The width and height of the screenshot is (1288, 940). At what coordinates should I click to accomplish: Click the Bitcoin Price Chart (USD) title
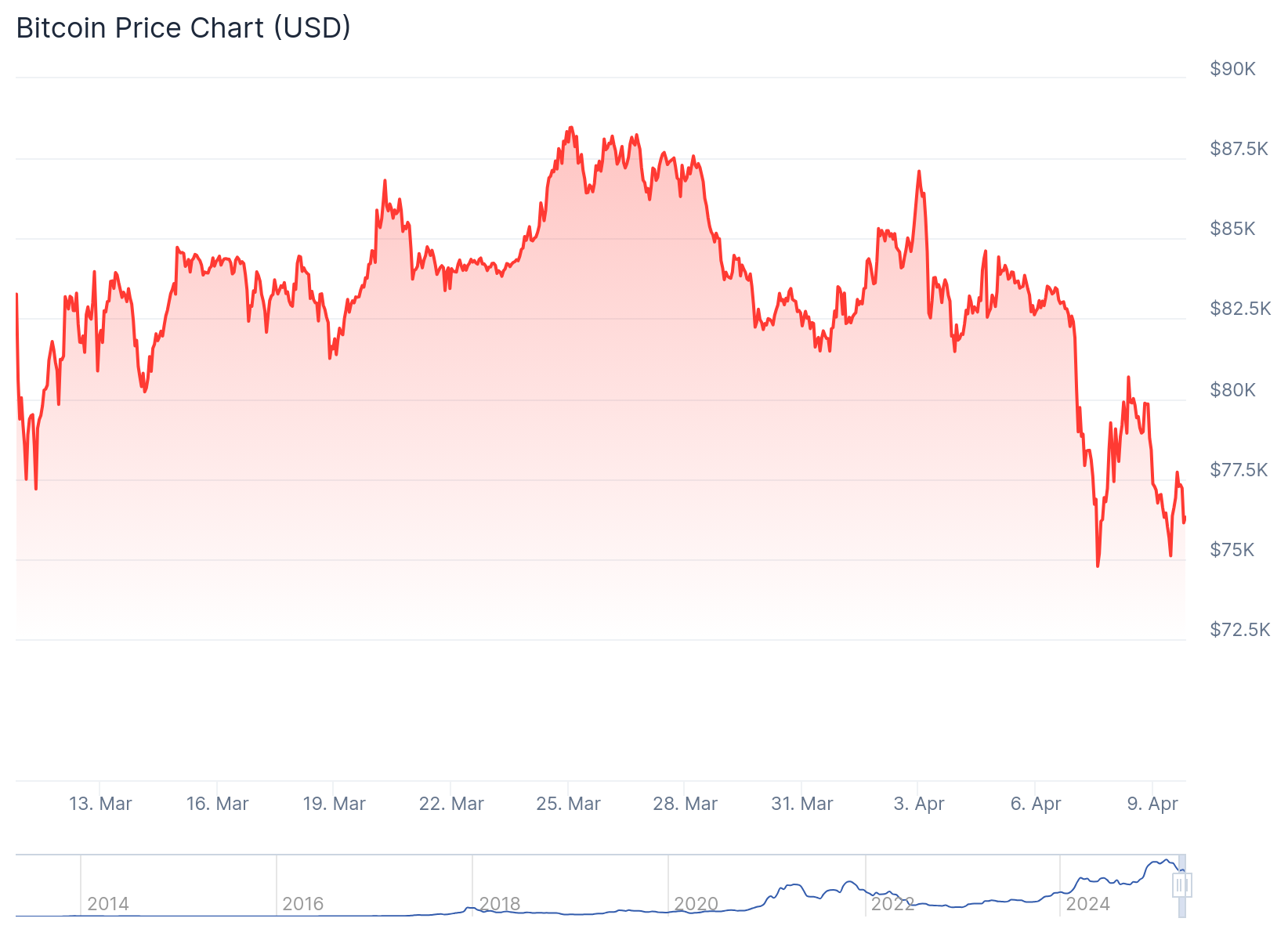point(183,28)
